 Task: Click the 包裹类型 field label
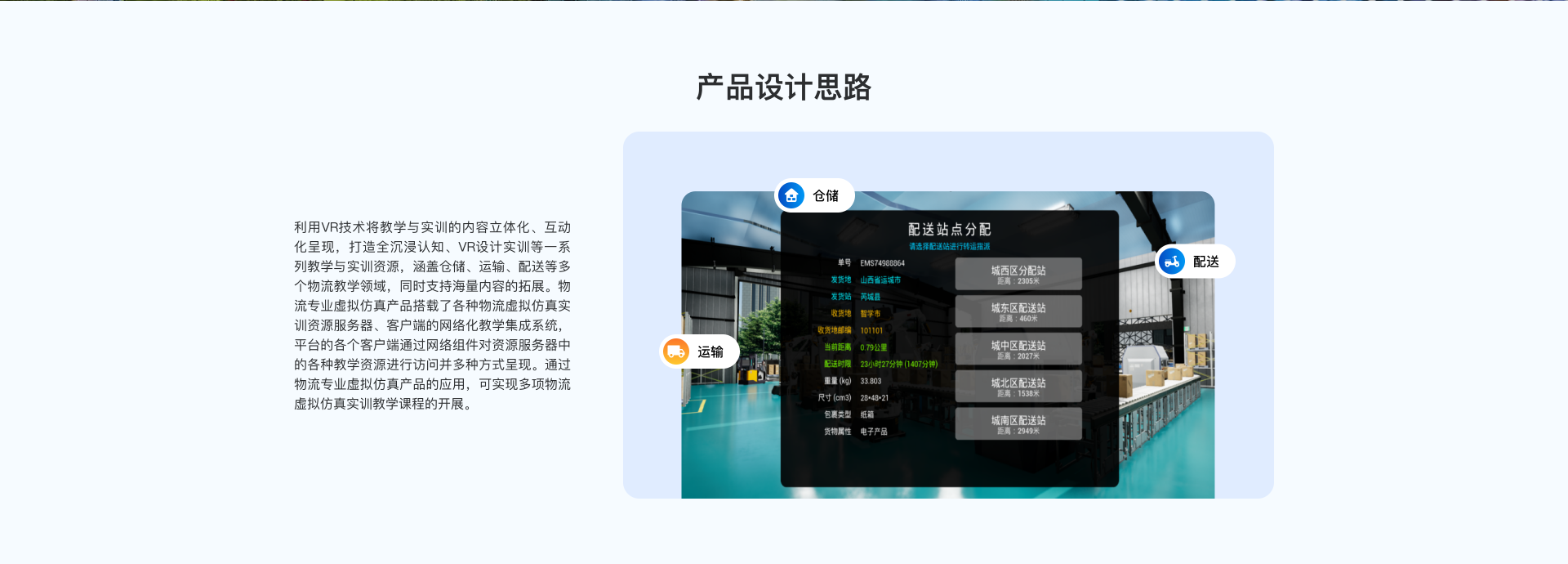(x=838, y=414)
